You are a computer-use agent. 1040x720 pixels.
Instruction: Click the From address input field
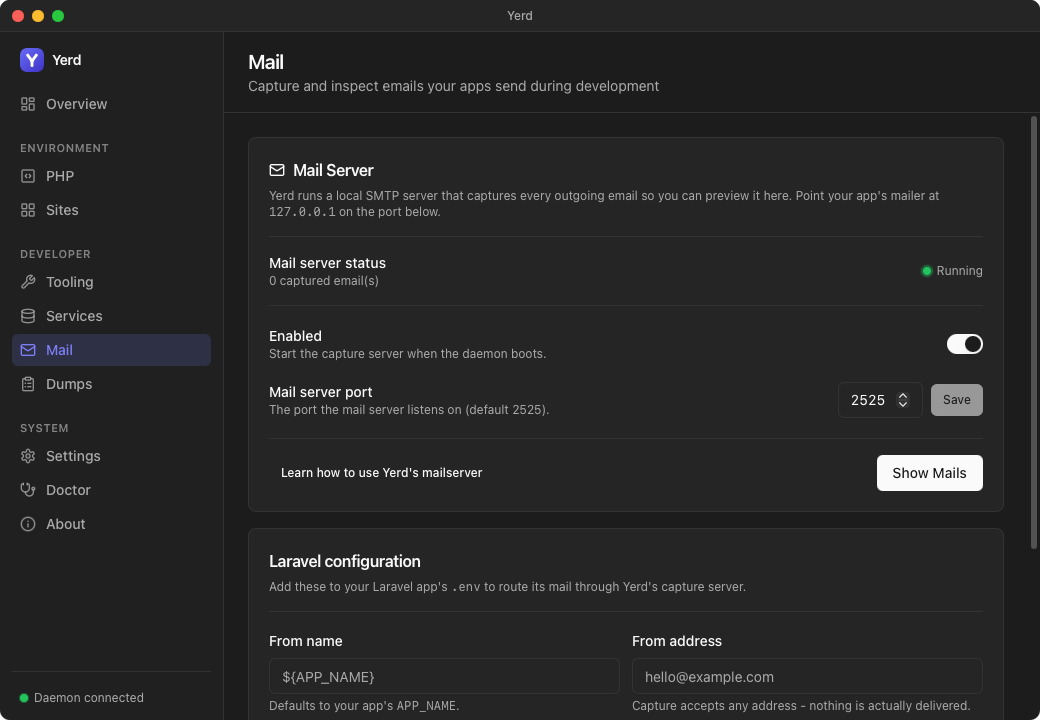click(x=807, y=676)
